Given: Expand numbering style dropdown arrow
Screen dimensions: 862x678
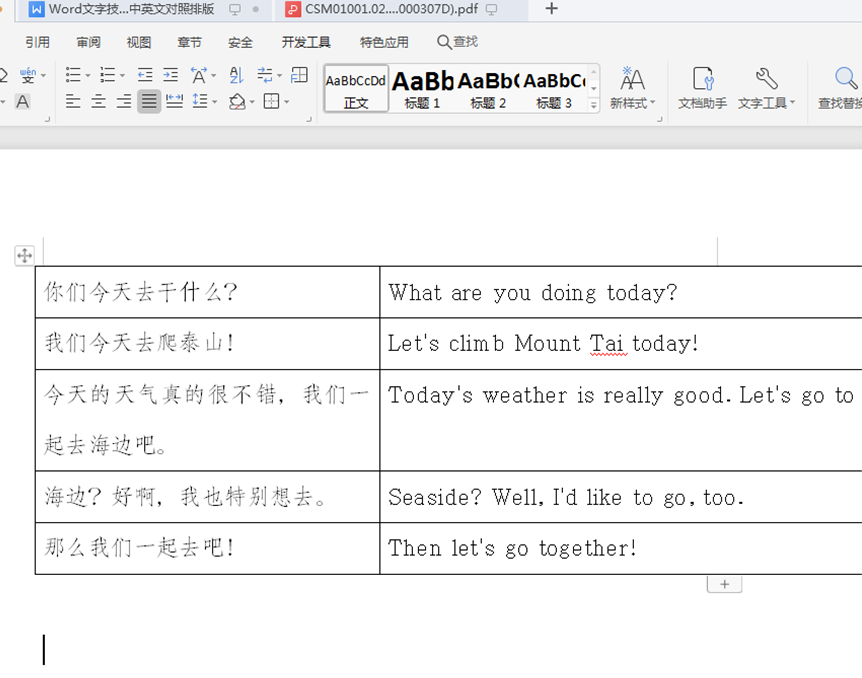Looking at the screenshot, I should pos(122,75).
